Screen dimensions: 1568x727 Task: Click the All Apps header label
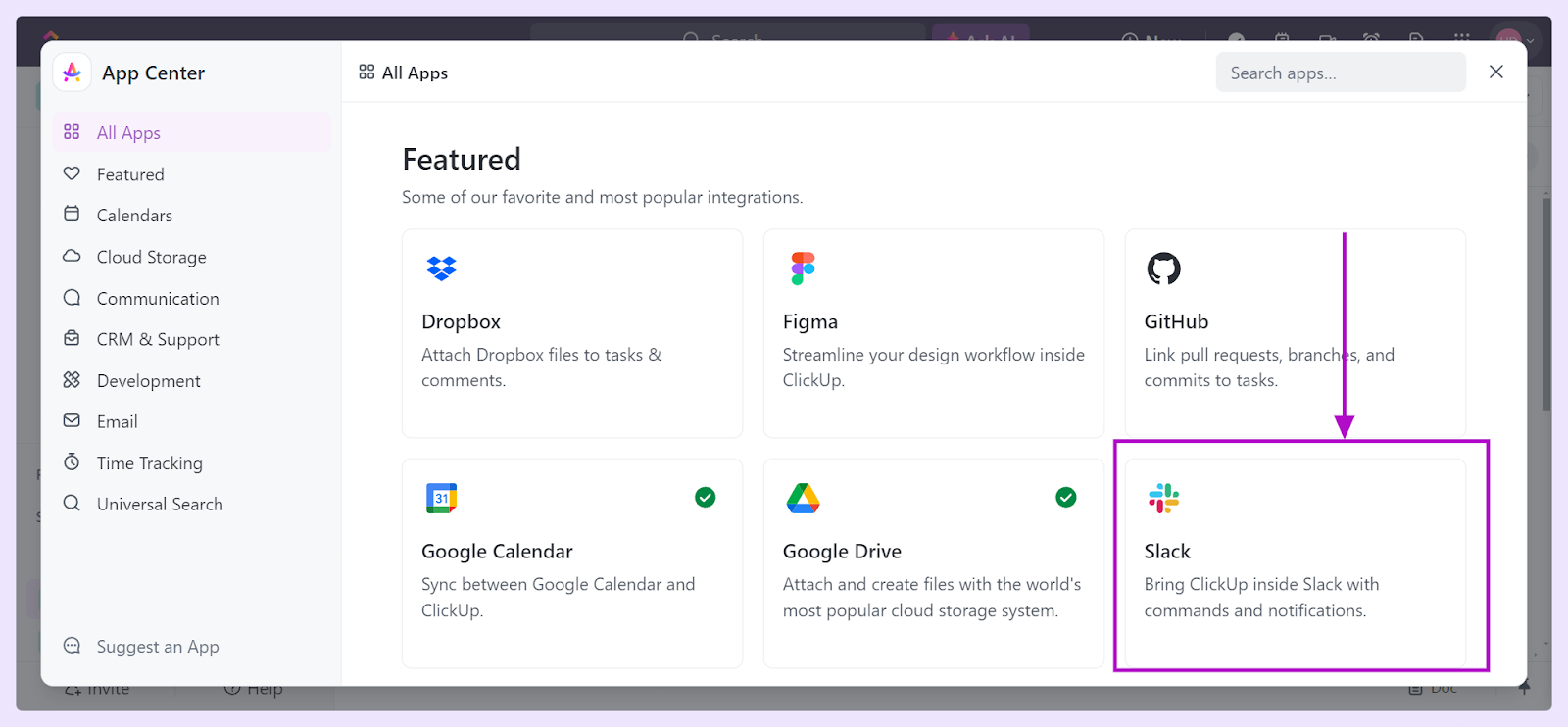click(415, 73)
